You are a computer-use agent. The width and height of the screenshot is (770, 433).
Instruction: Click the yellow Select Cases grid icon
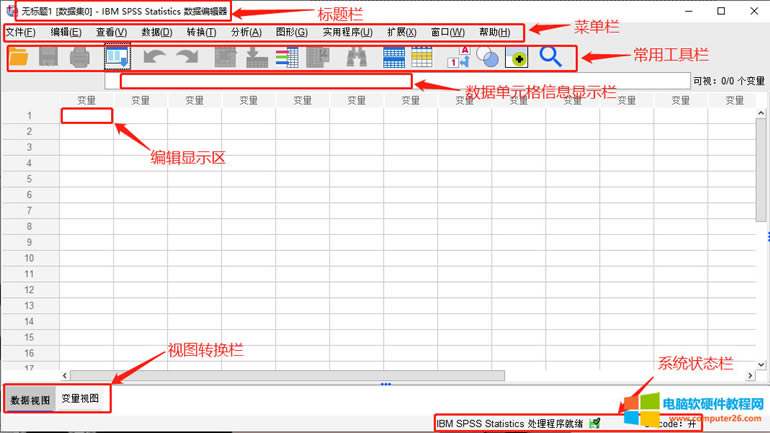coord(422,57)
